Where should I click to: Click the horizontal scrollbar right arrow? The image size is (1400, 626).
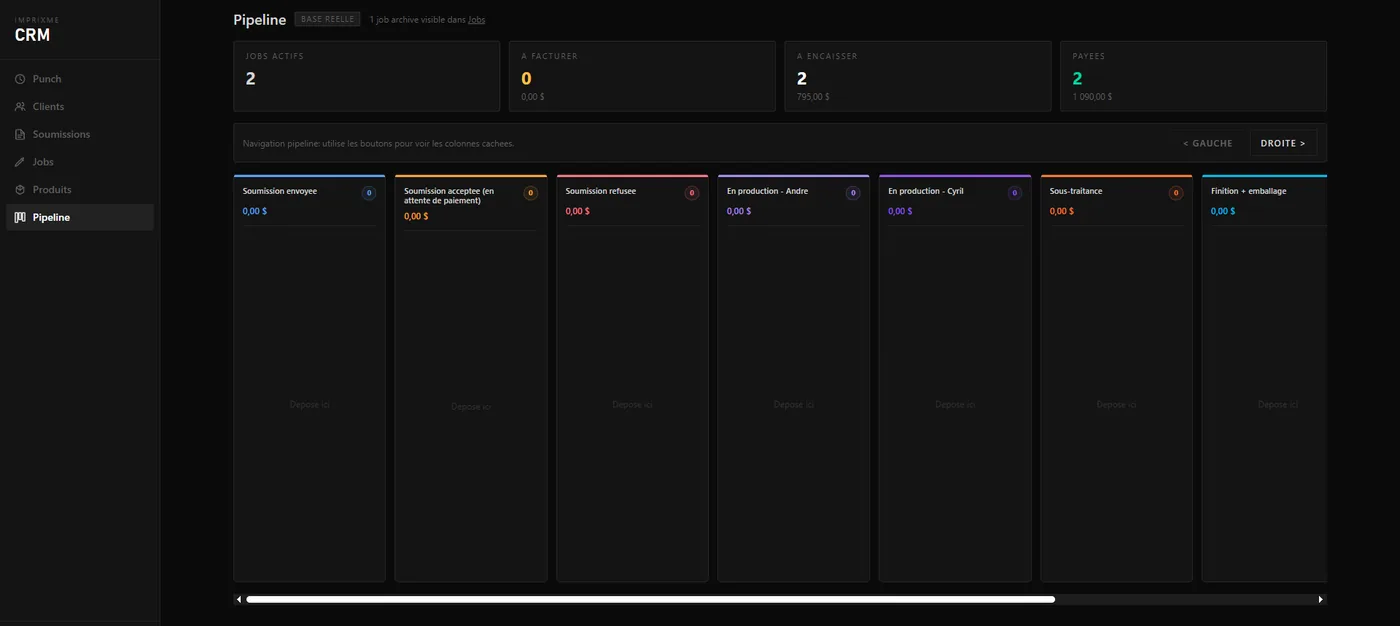1321,600
